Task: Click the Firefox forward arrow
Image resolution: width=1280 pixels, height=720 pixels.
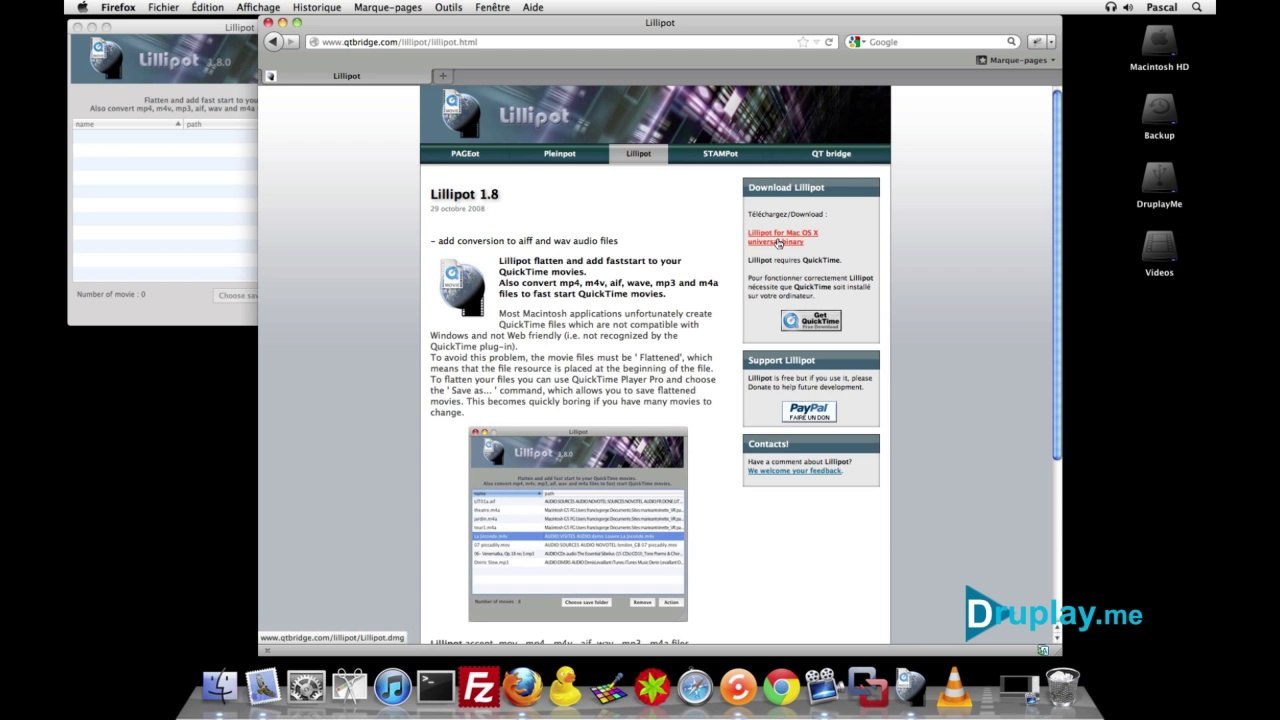Action: (x=292, y=42)
